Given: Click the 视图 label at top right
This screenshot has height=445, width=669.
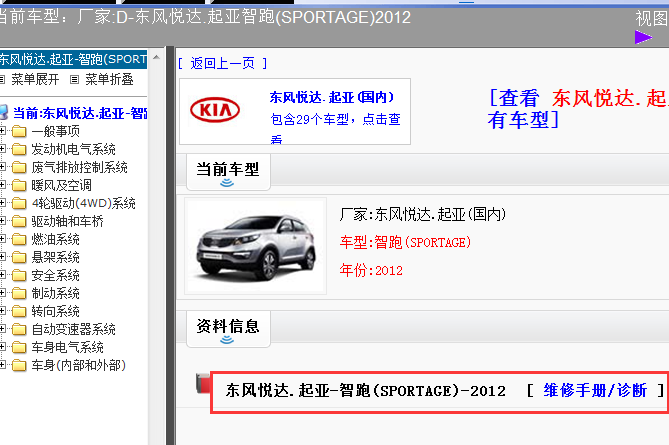Looking at the screenshot, I should [652, 18].
